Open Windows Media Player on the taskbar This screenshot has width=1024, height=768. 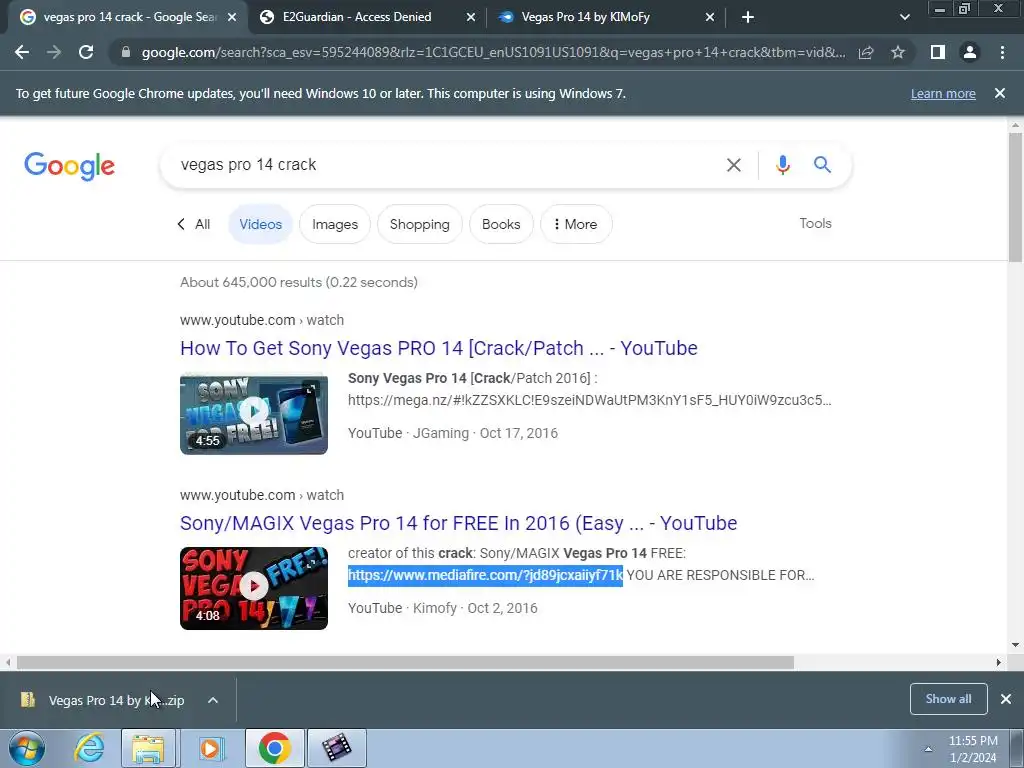pyautogui.click(x=210, y=748)
